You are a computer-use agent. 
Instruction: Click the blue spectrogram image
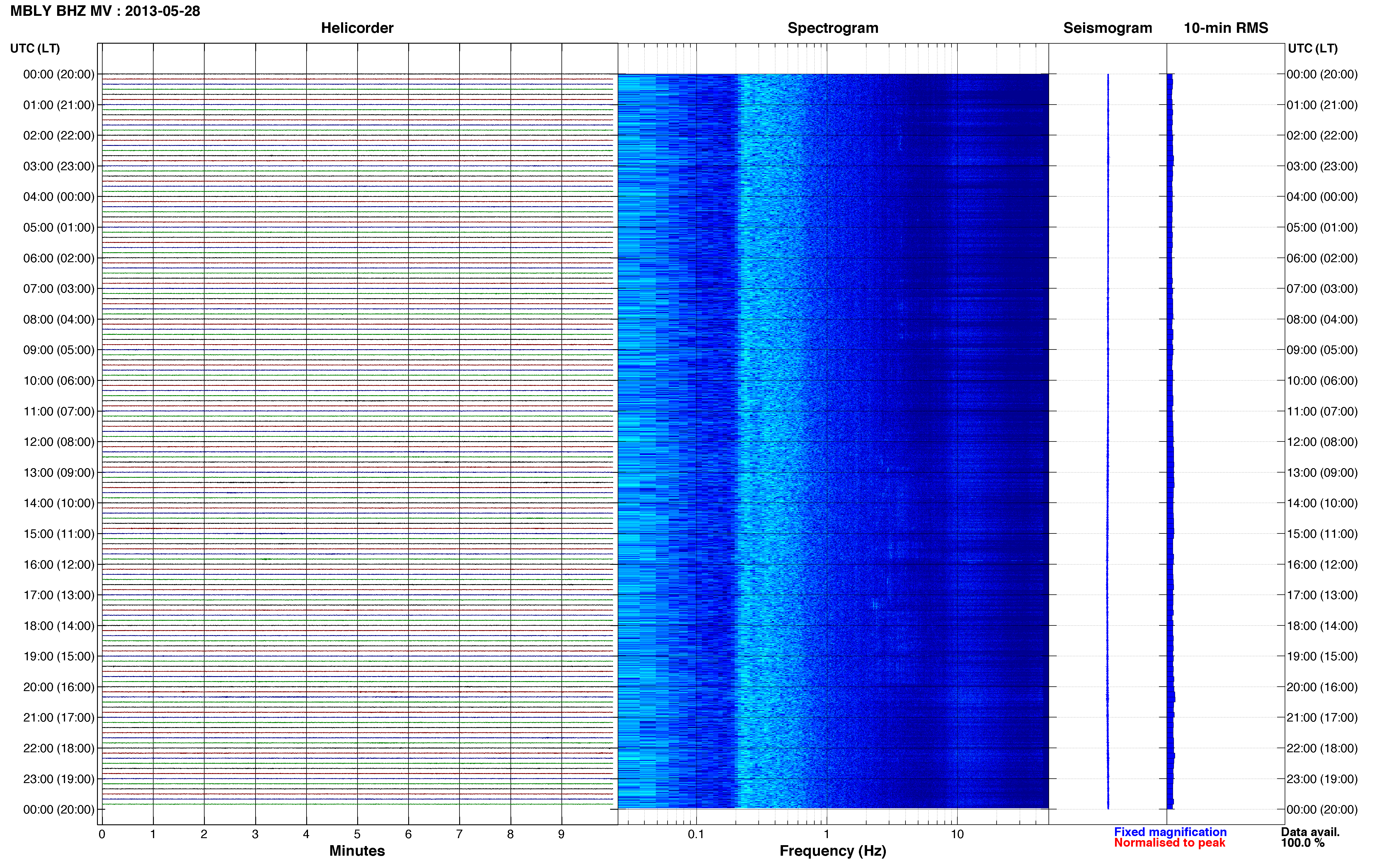coord(833,441)
